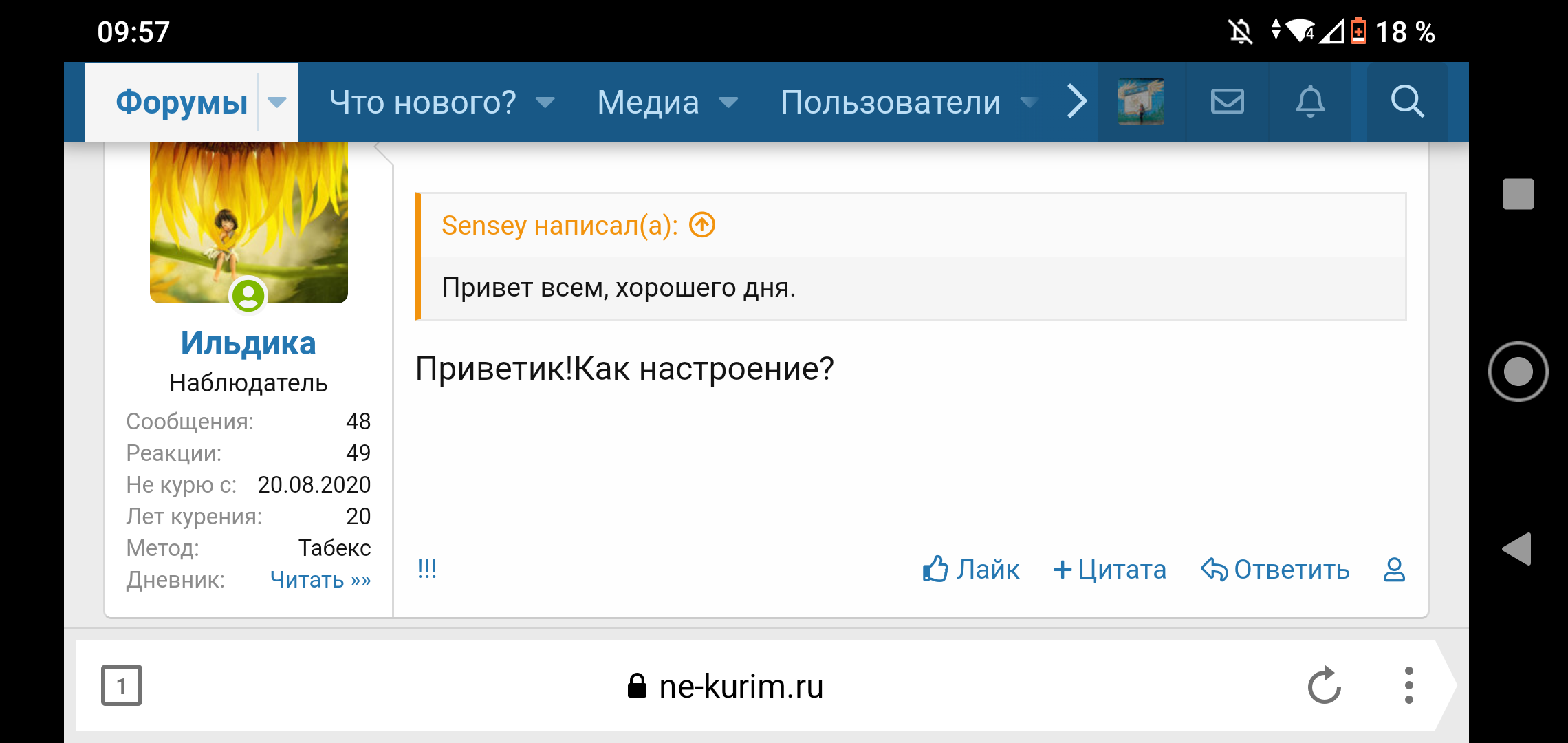This screenshot has height=743, width=1568.
Task: Like the post with Лайк
Action: click(x=971, y=570)
